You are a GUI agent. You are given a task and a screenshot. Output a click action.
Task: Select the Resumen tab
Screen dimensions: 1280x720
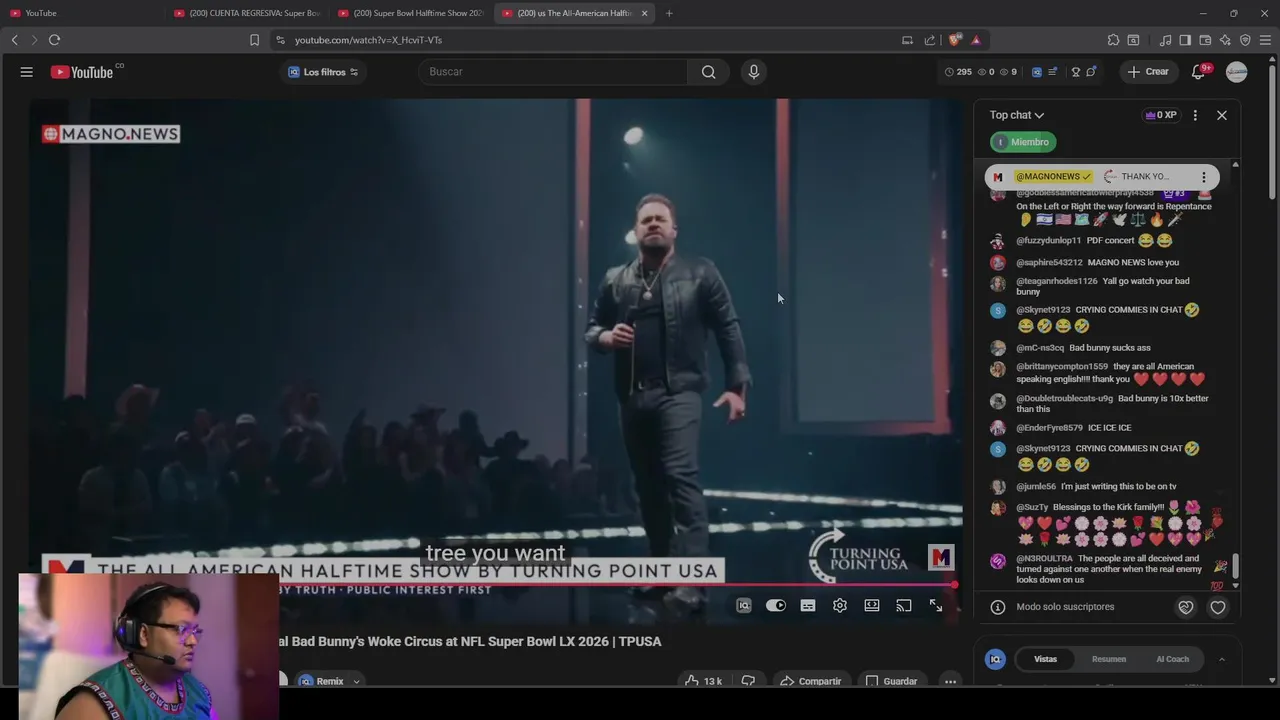coord(1109,659)
